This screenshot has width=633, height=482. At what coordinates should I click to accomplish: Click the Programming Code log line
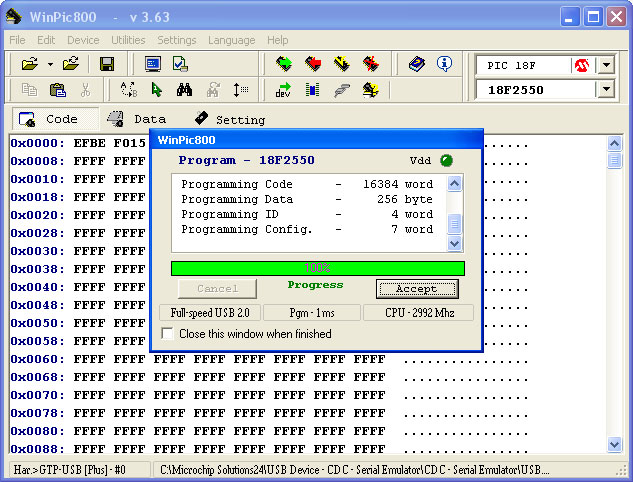pos(307,184)
